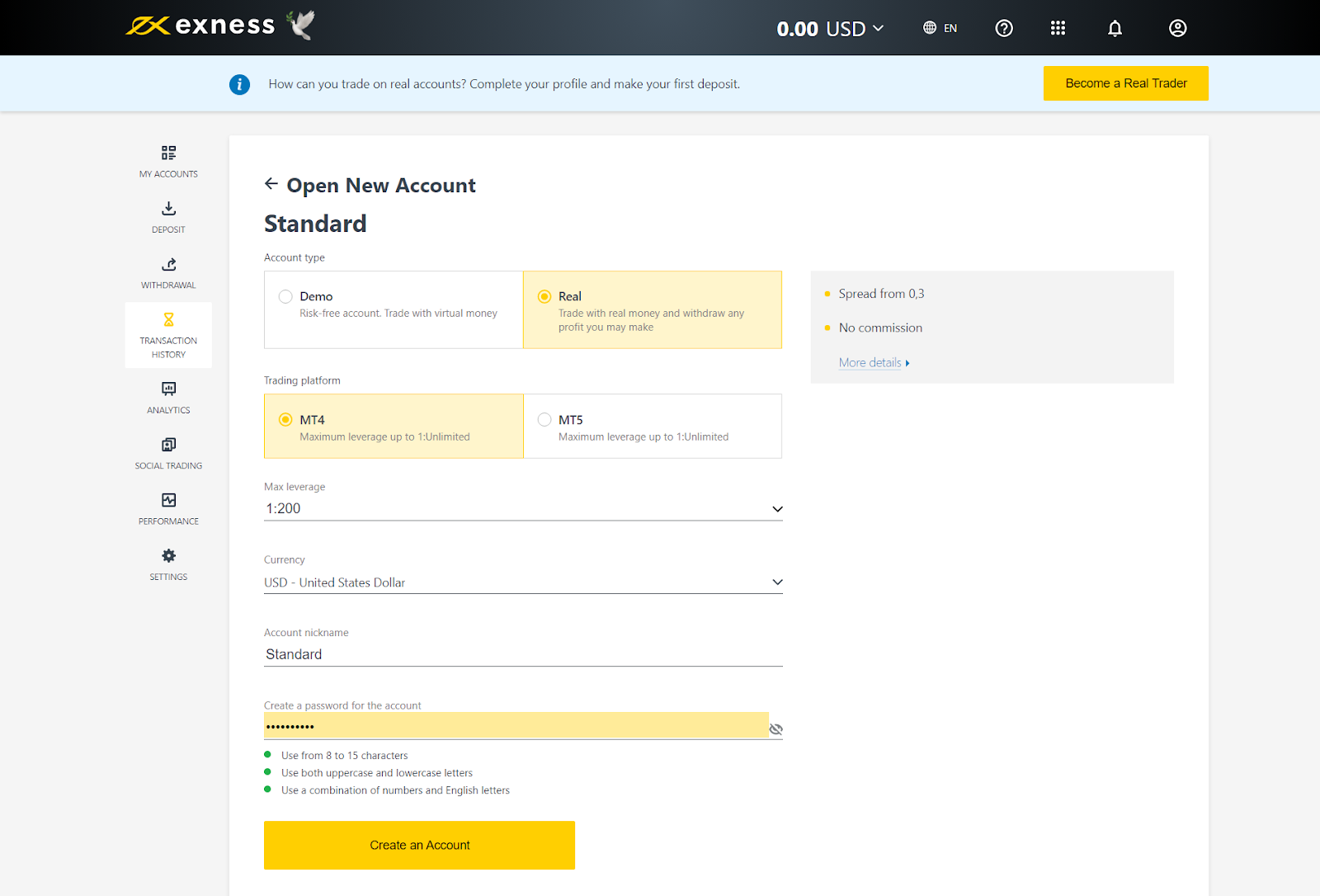The height and width of the screenshot is (896, 1320).
Task: Open the Max leverage 1:200 dropdown
Action: pyautogui.click(x=523, y=509)
